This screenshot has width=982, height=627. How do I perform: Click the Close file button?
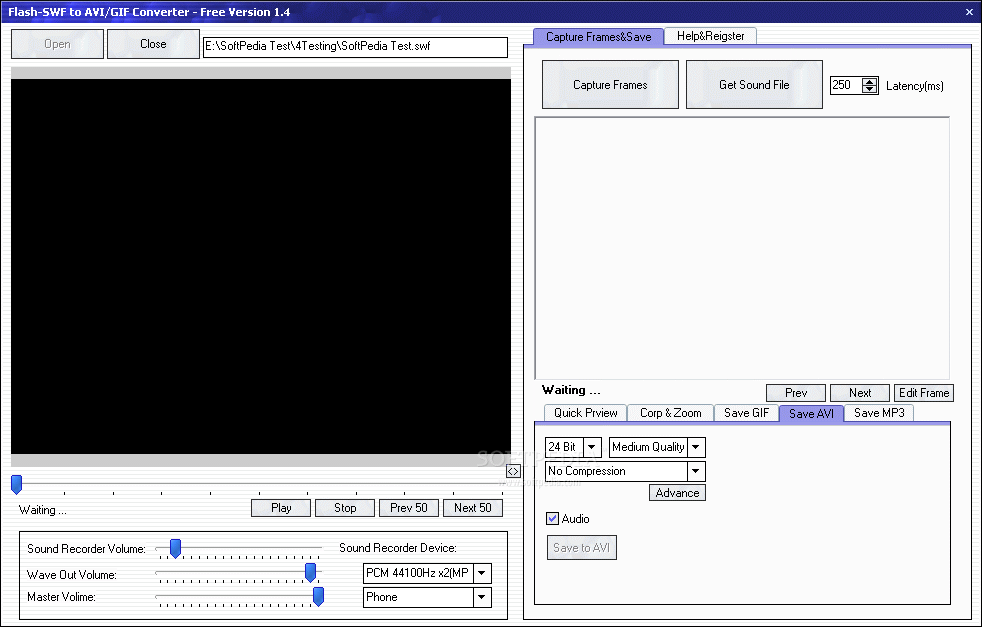(153, 44)
